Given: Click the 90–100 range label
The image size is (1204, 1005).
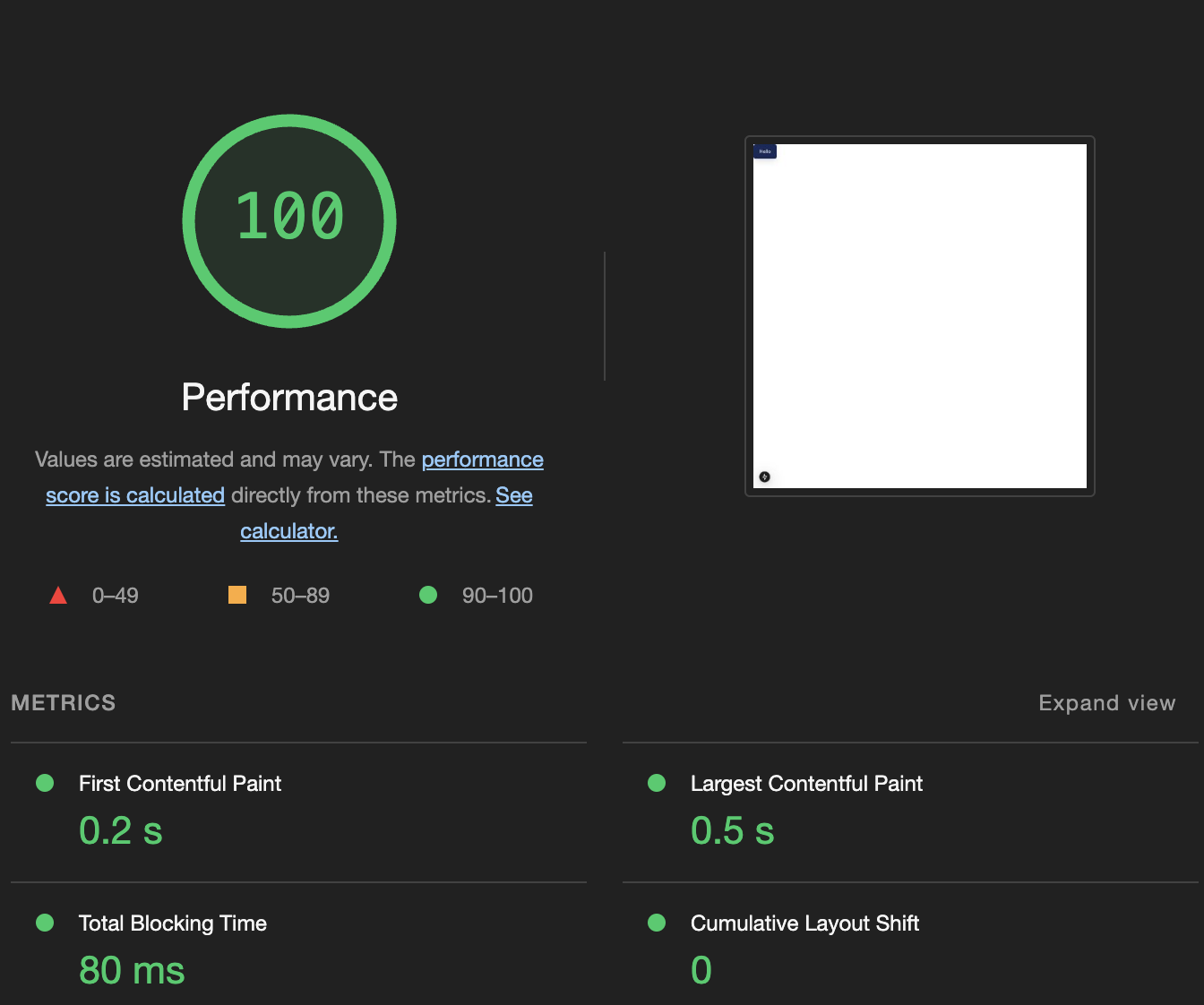Looking at the screenshot, I should (497, 596).
